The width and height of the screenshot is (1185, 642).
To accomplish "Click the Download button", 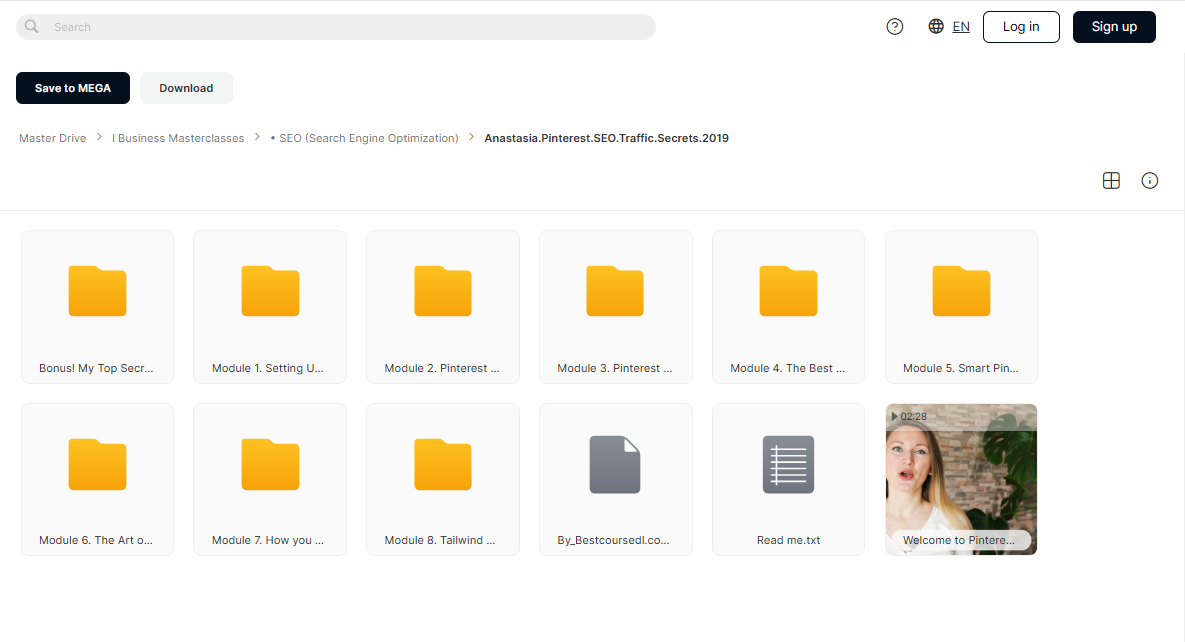I will (x=186, y=88).
